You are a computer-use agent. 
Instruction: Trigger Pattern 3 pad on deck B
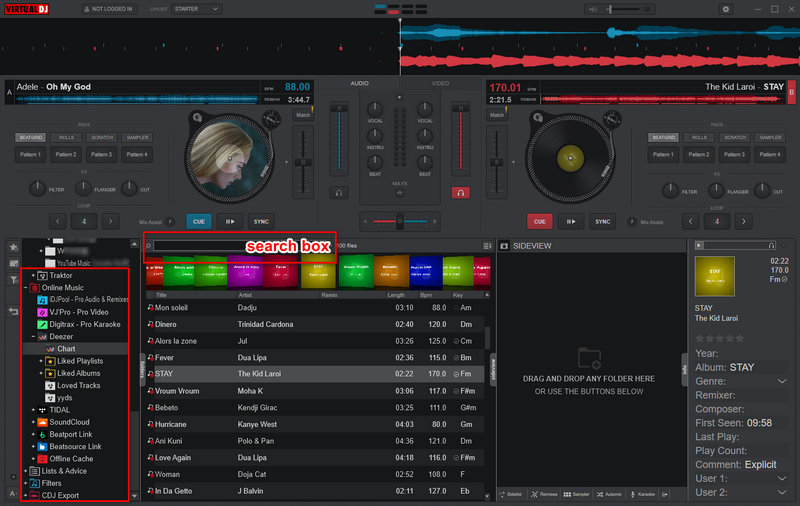tap(734, 155)
